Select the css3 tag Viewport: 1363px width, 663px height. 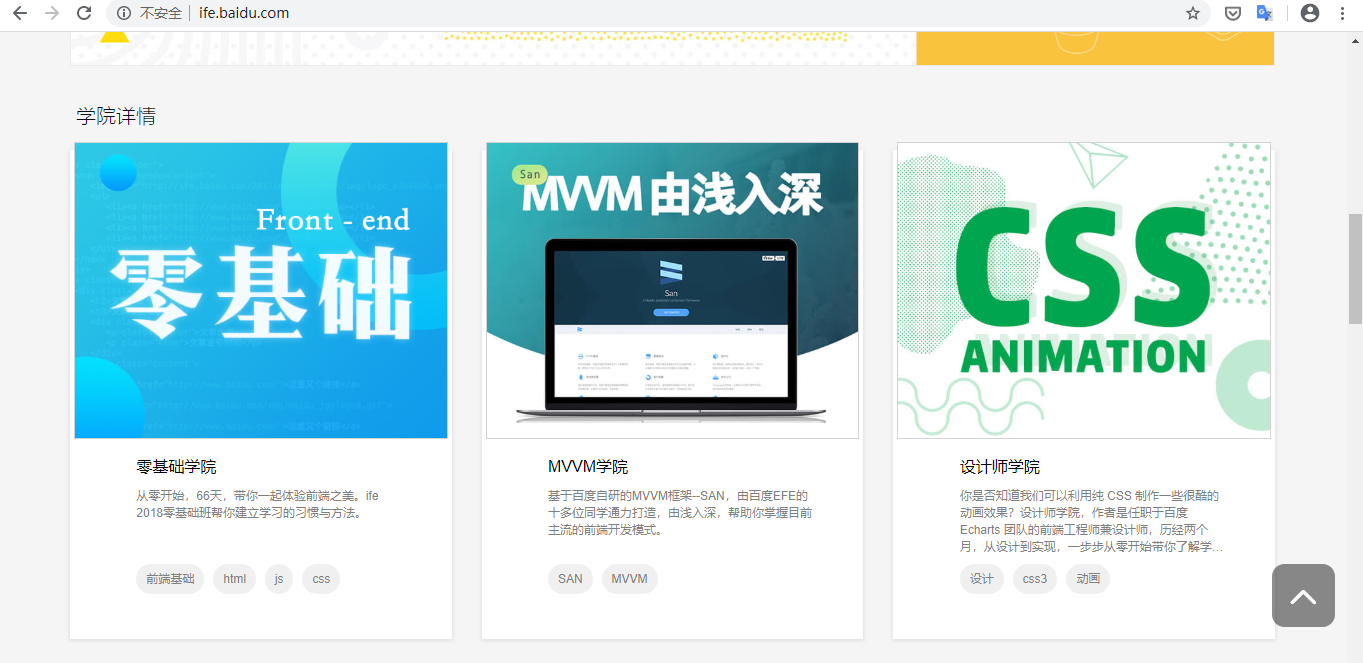pyautogui.click(x=1035, y=579)
